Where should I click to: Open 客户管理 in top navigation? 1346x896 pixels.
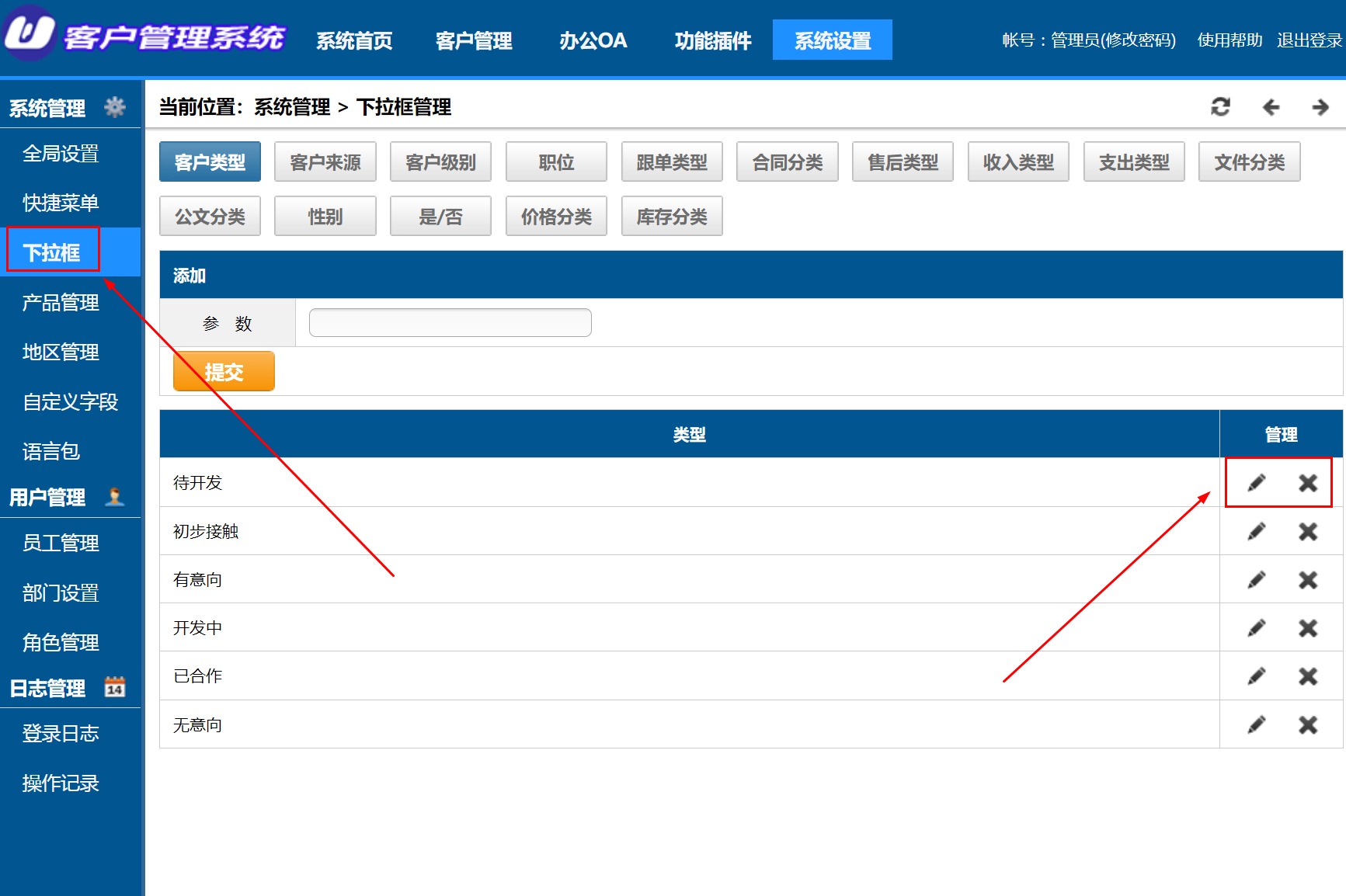[474, 40]
